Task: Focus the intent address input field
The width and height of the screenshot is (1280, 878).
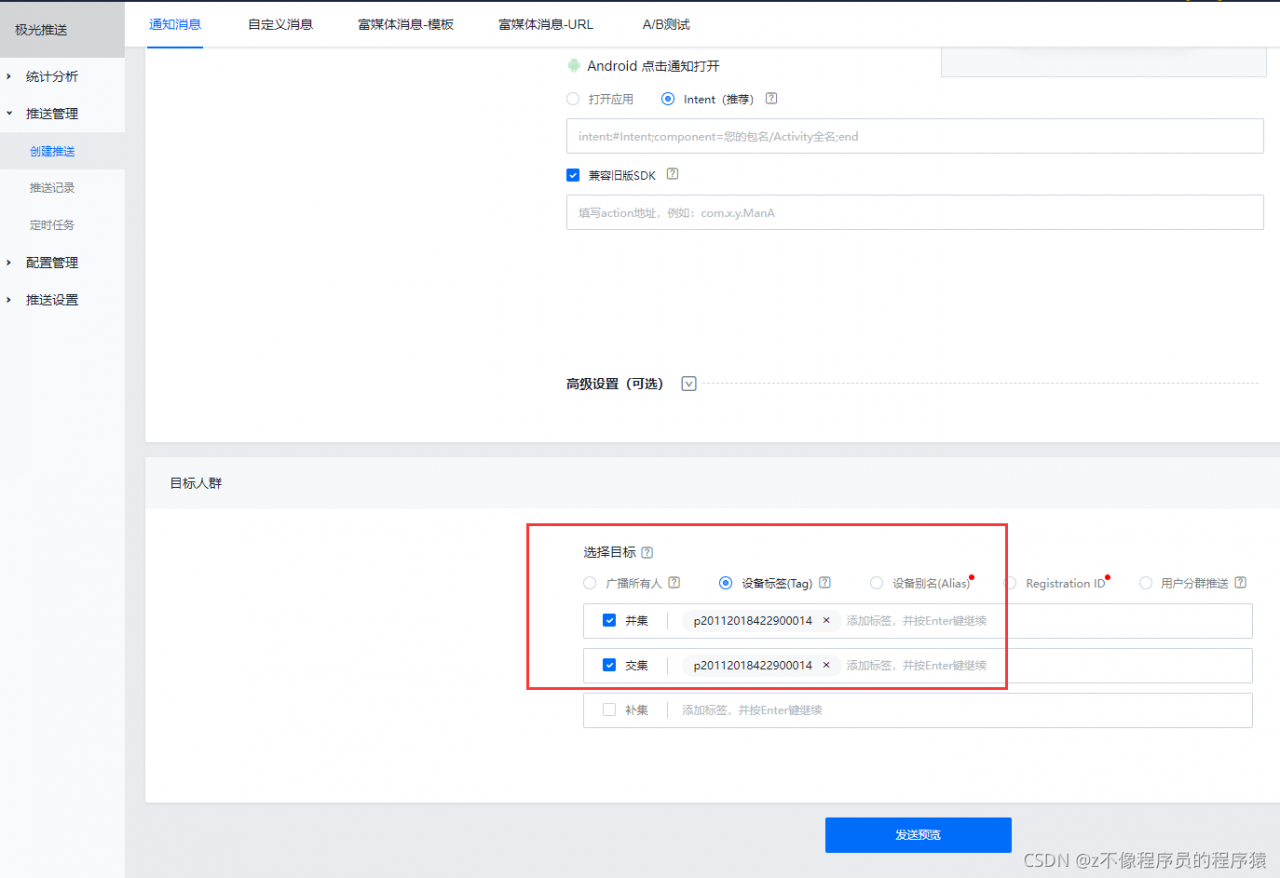Action: [915, 136]
